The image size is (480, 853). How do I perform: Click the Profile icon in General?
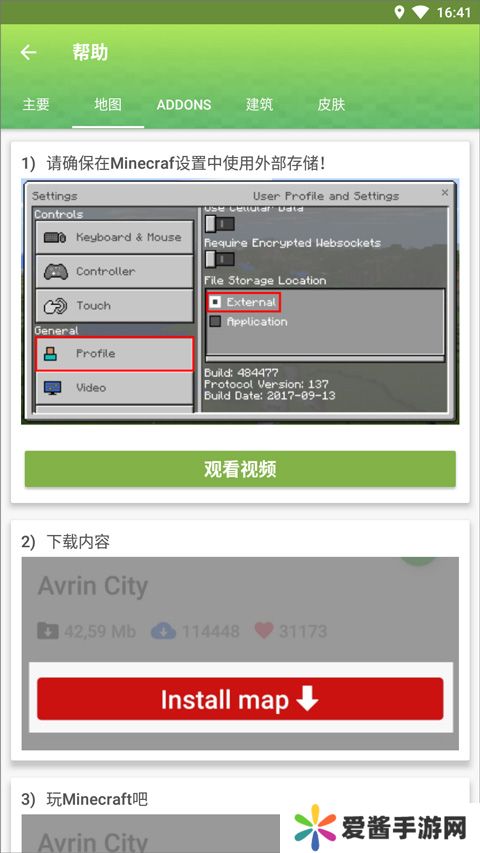click(x=51, y=354)
